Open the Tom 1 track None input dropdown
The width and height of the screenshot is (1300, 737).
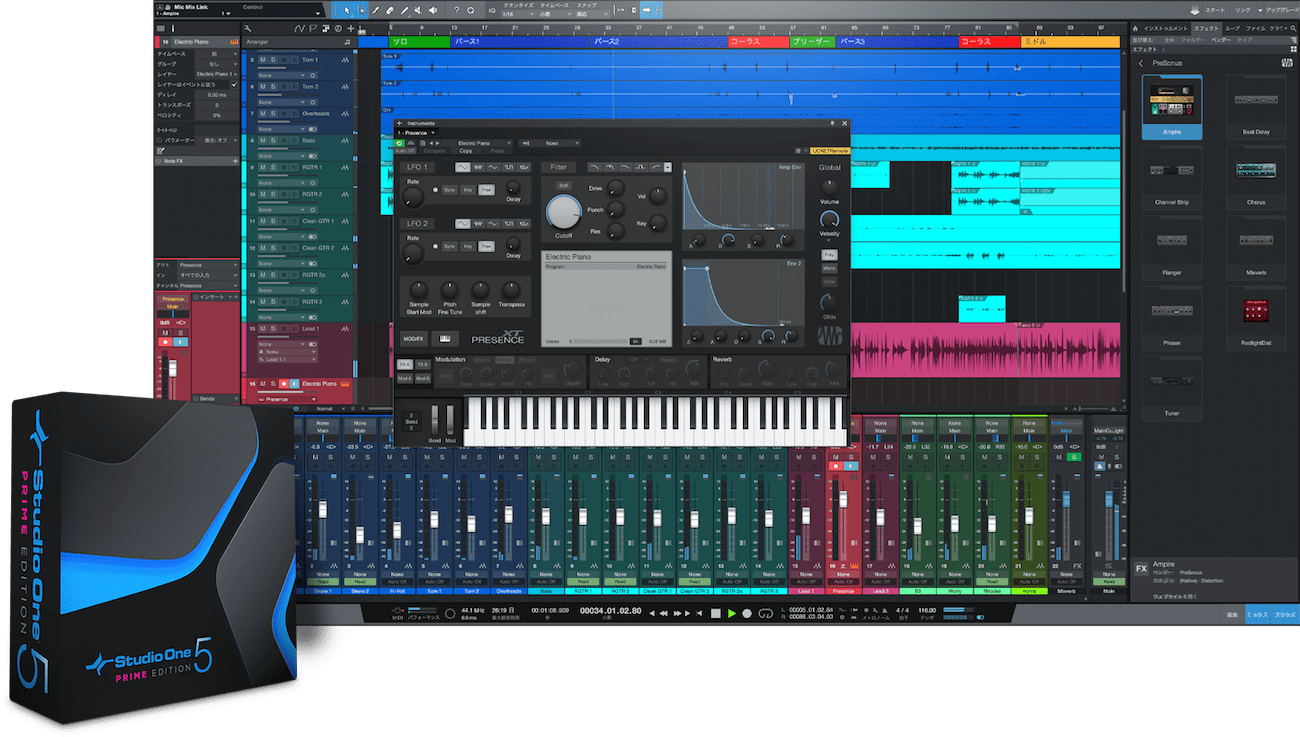tap(281, 75)
